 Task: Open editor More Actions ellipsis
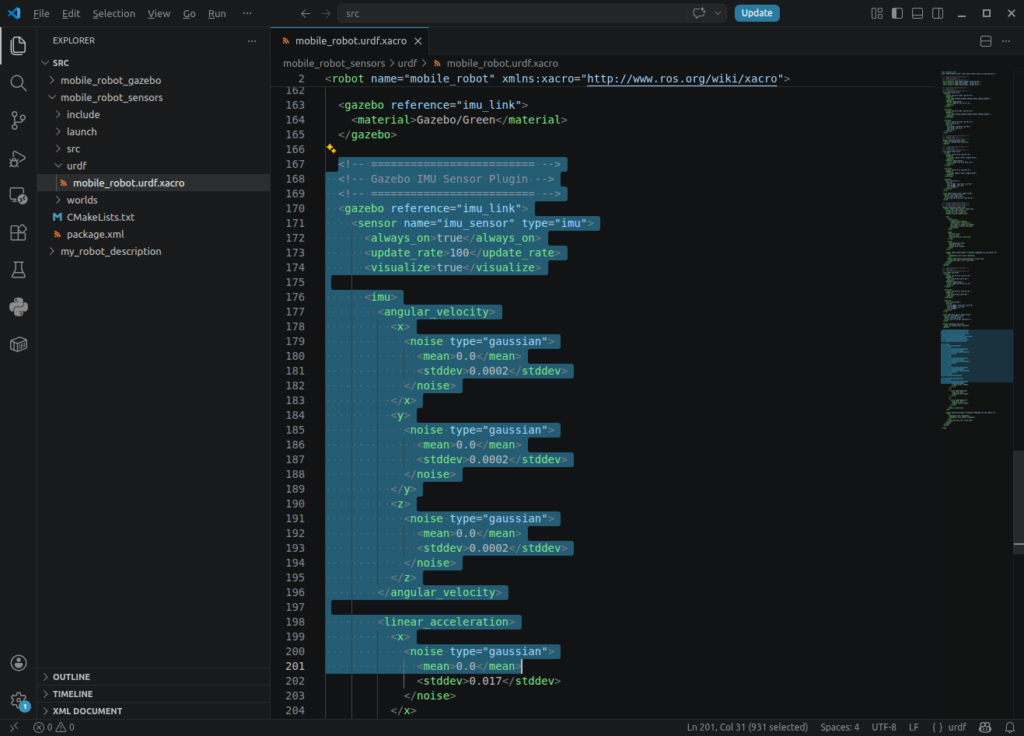pos(1006,41)
